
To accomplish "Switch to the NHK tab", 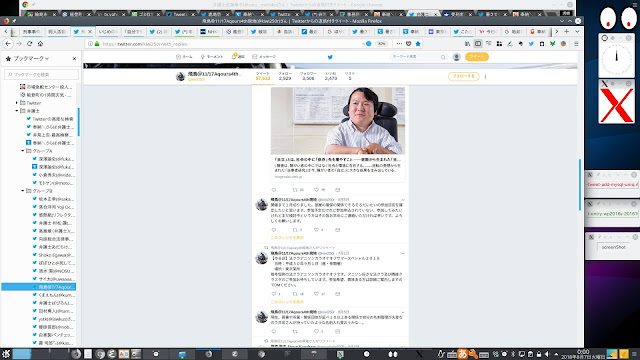I will [x=209, y=31].
